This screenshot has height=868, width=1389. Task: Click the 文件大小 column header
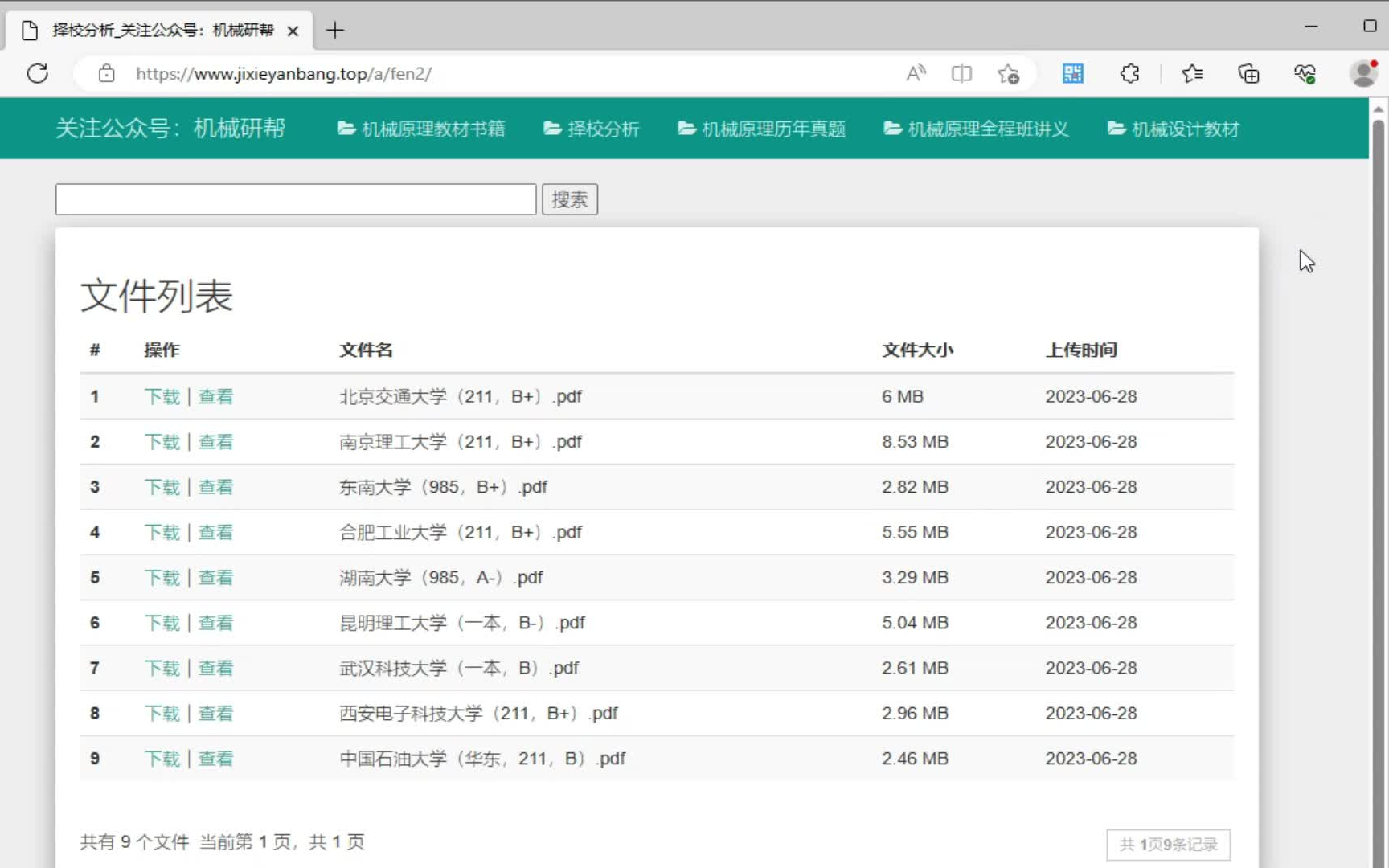pyautogui.click(x=917, y=350)
